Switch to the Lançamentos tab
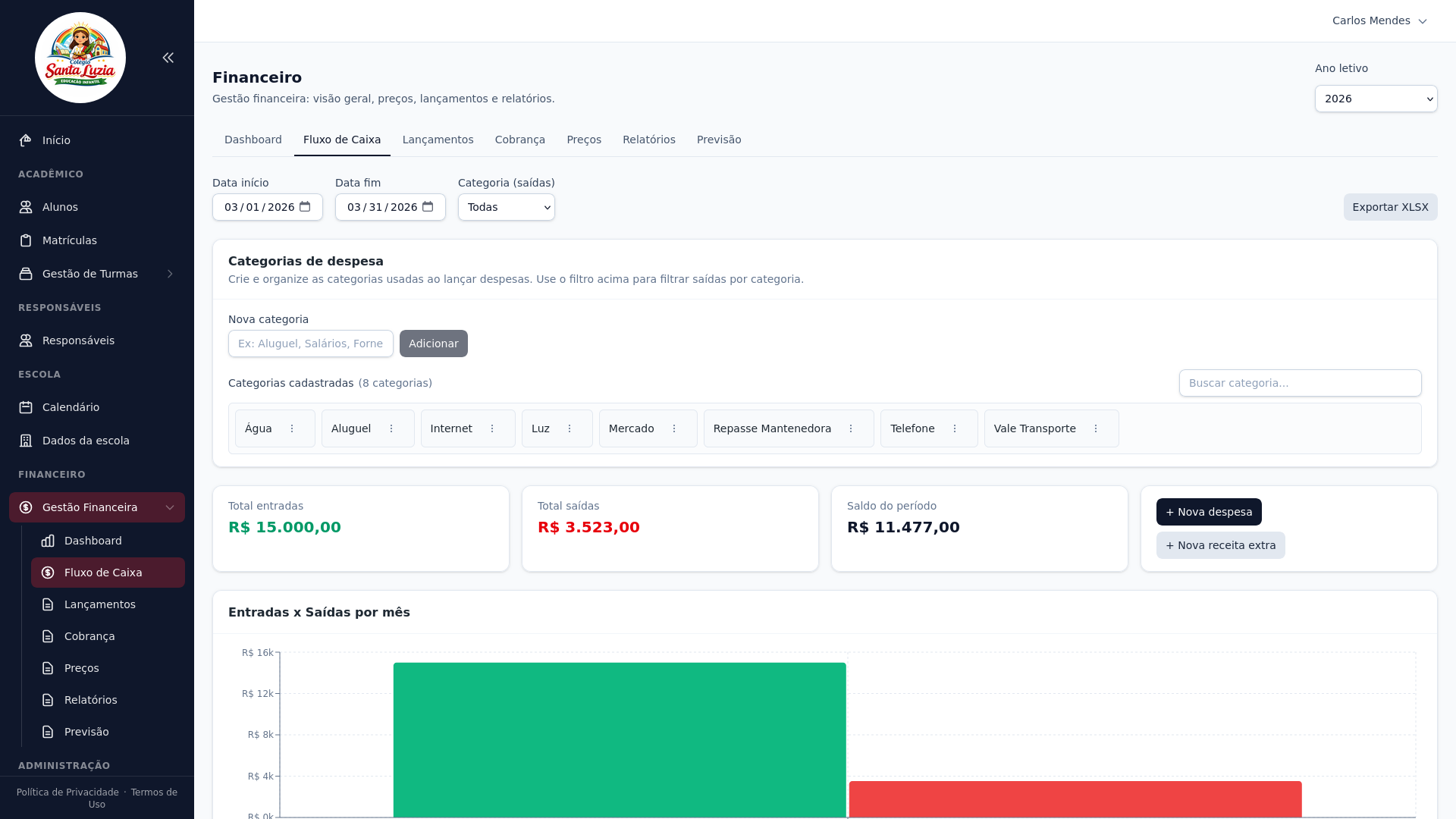 point(438,140)
